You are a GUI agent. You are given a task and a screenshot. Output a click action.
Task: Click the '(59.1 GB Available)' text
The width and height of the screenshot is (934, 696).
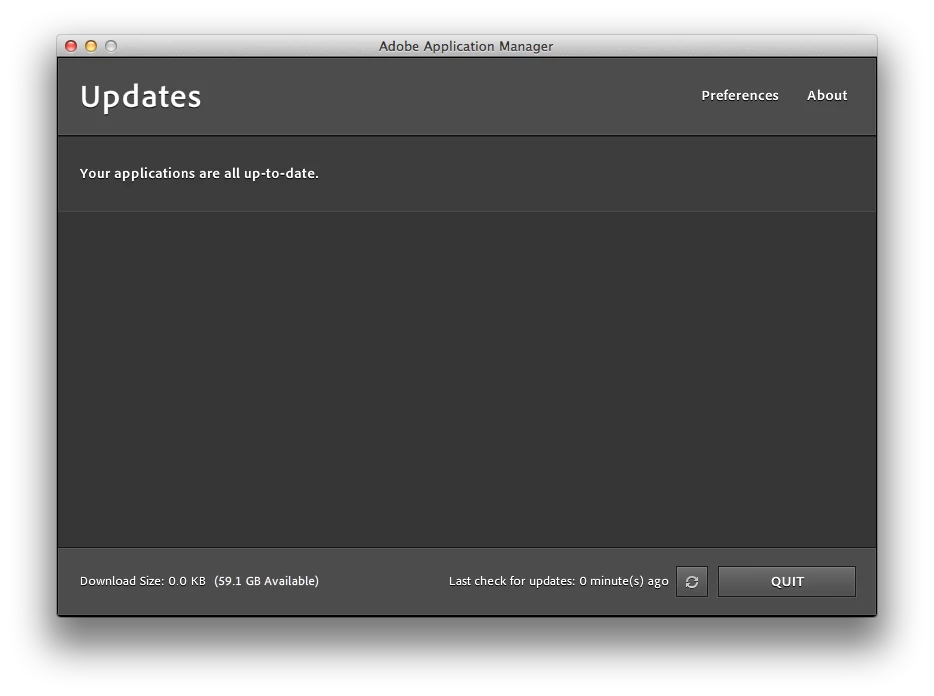coord(266,581)
